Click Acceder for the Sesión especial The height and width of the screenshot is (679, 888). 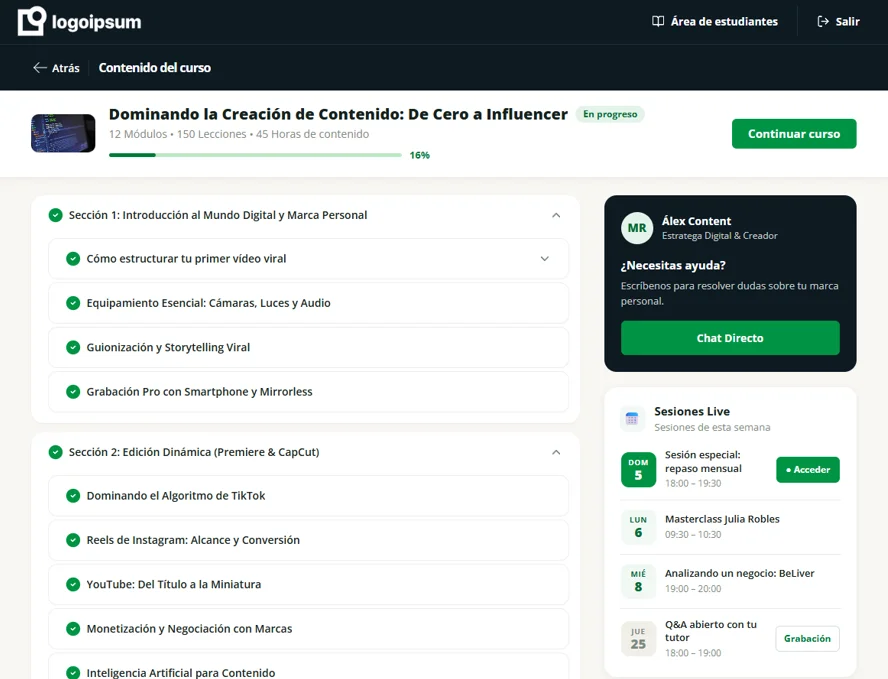pyautogui.click(x=808, y=469)
